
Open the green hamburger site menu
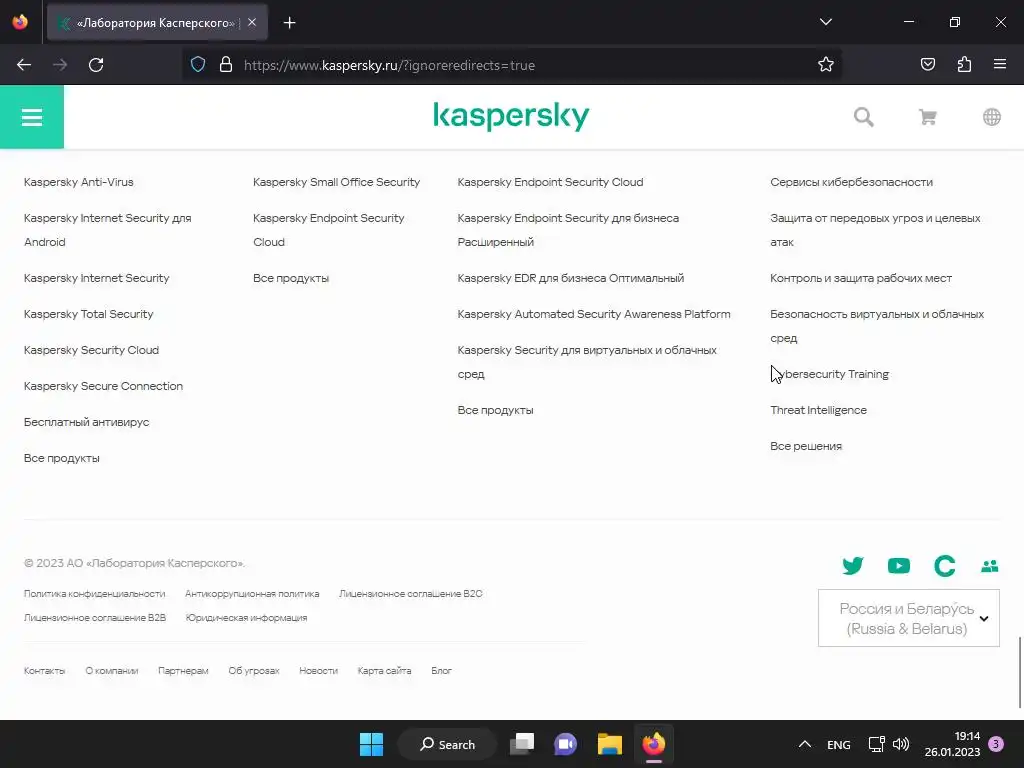pos(32,117)
